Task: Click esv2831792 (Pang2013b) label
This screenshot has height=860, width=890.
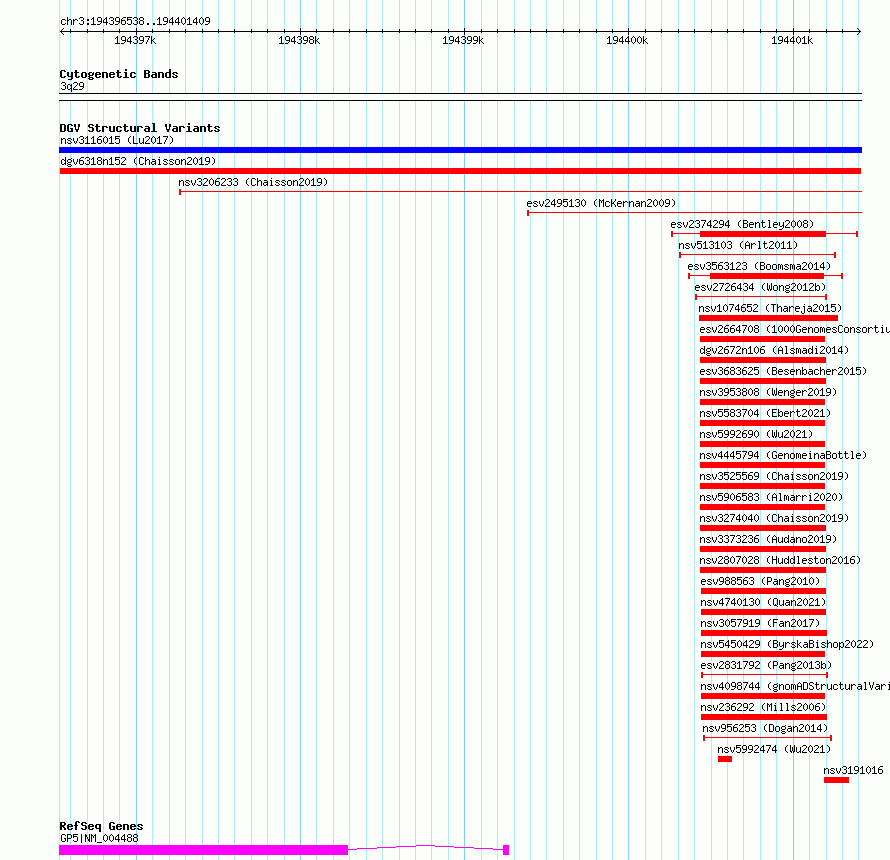Action: click(x=766, y=665)
